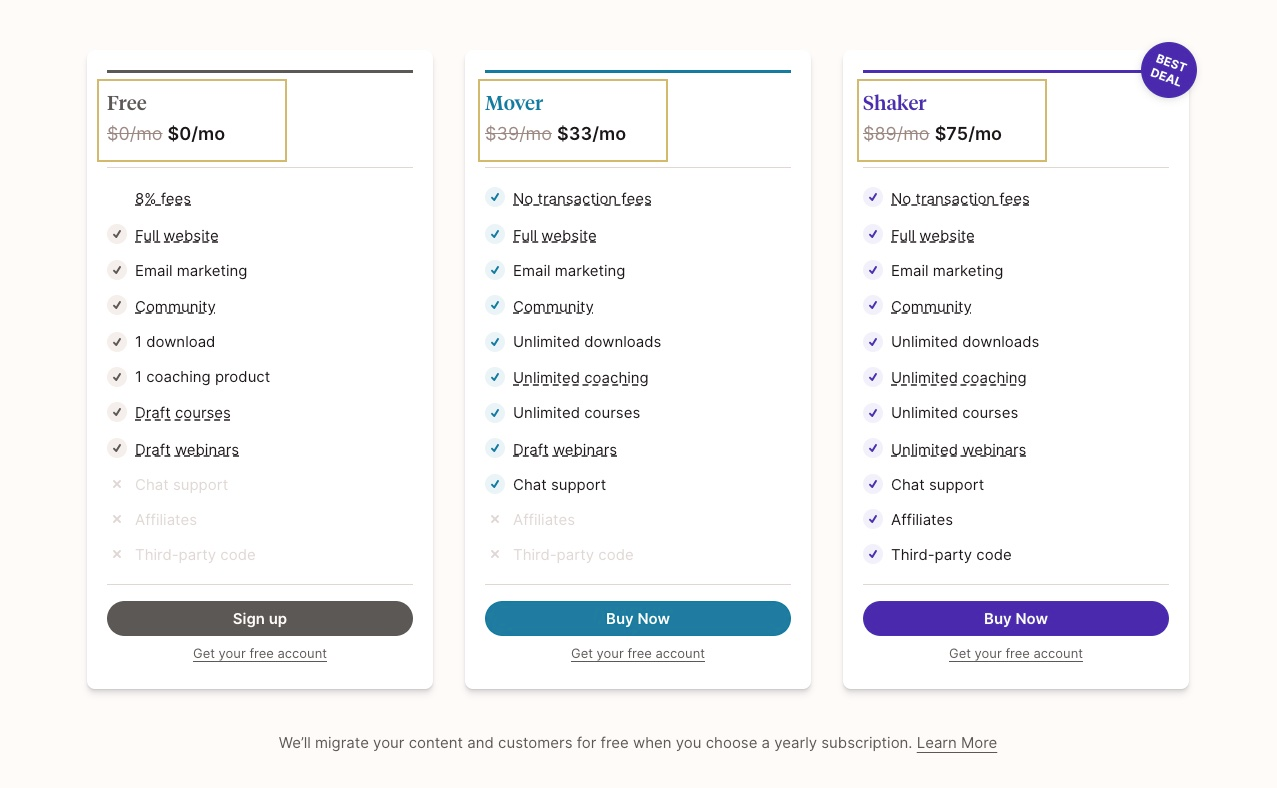This screenshot has height=788, width=1277.
Task: Click the X icon beside Free plan Third-party code
Action: tap(117, 555)
